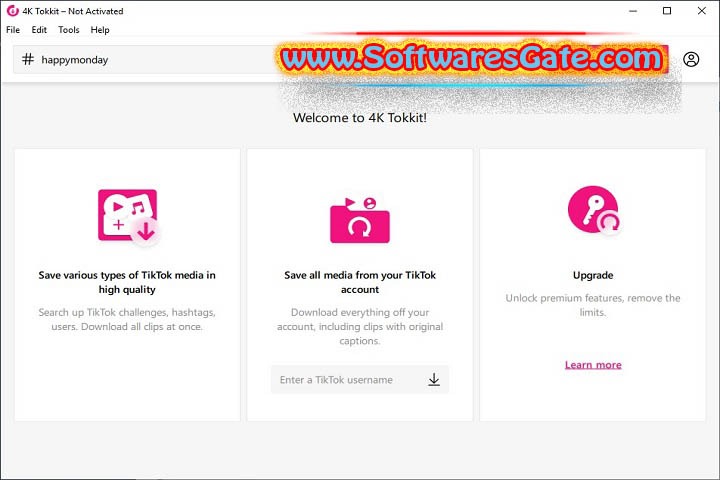This screenshot has width=720, height=480.
Task: Open the Edit menu
Action: click(x=39, y=30)
